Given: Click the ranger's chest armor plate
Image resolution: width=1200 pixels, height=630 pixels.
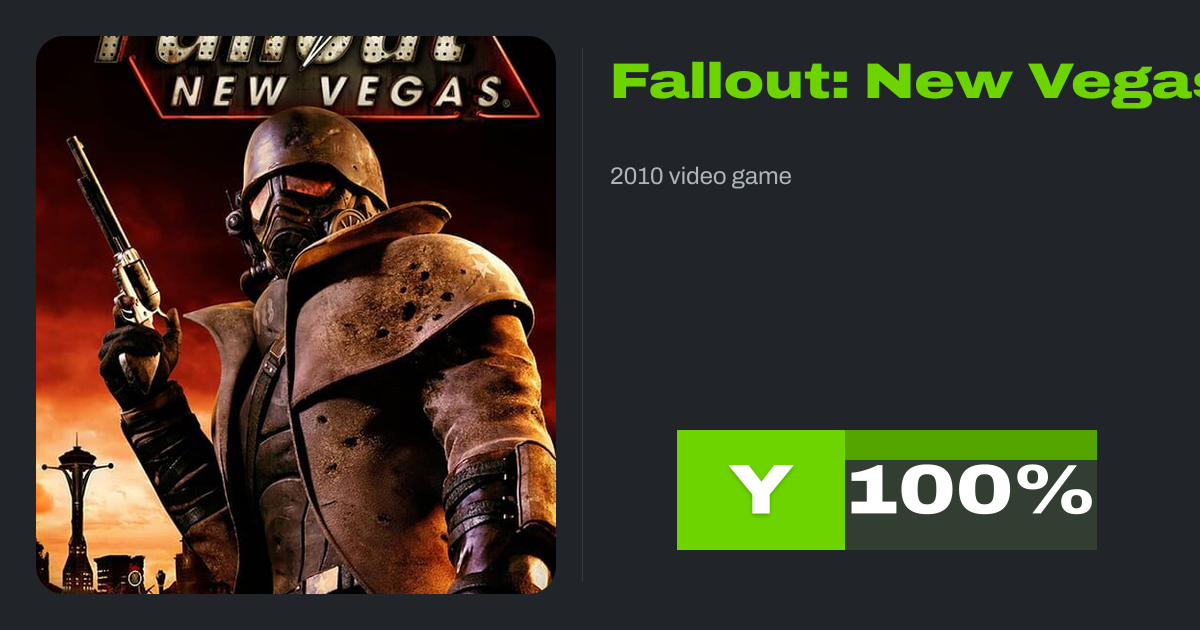Looking at the screenshot, I should click(x=370, y=440).
